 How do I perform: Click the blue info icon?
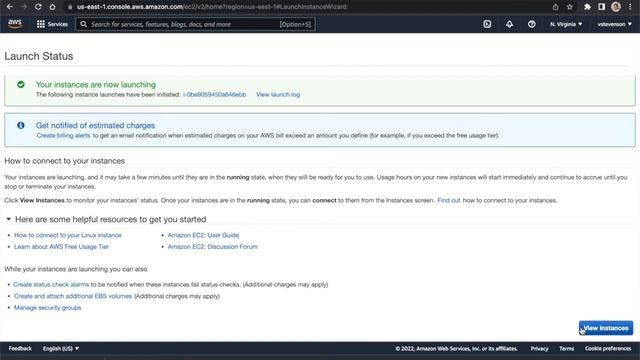21,125
